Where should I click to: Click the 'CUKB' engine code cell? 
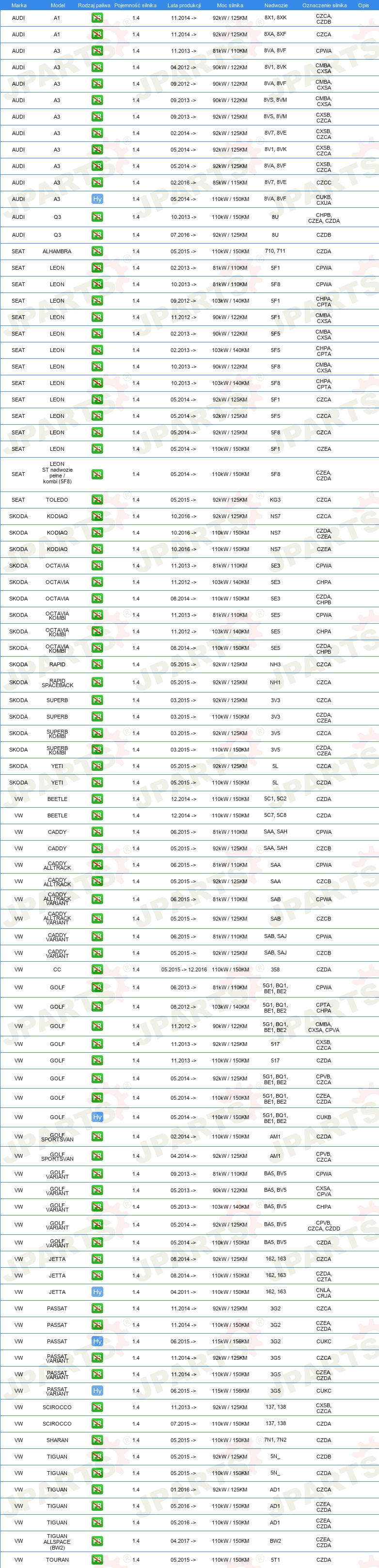[324, 1117]
